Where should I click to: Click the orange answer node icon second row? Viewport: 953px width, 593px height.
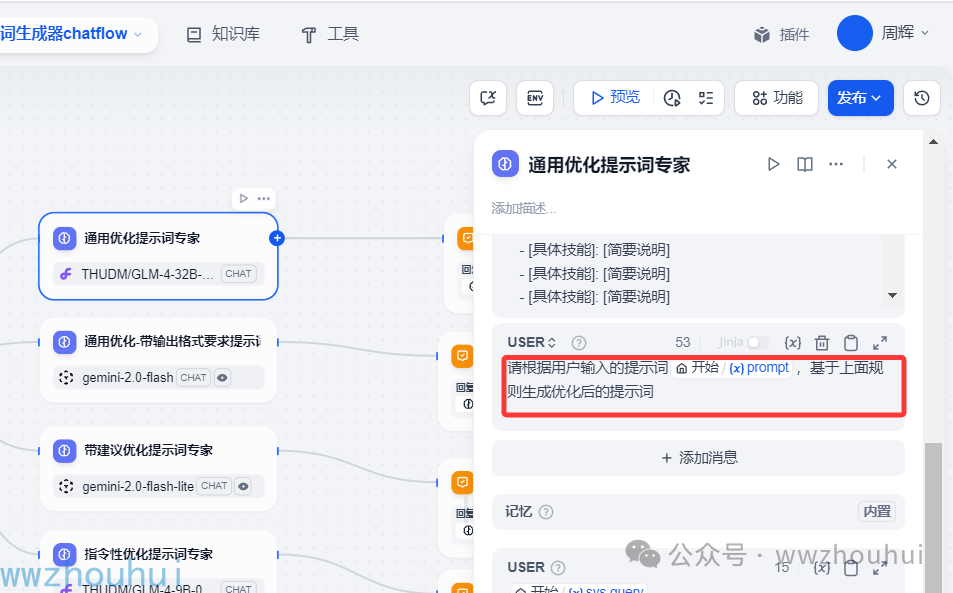[462, 355]
